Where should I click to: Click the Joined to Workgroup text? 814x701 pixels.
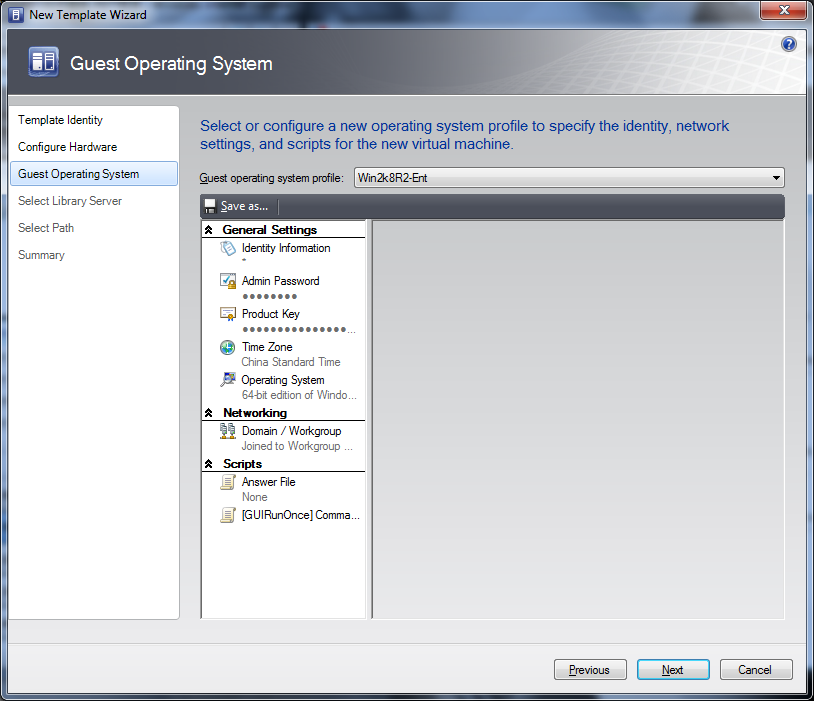point(297,446)
